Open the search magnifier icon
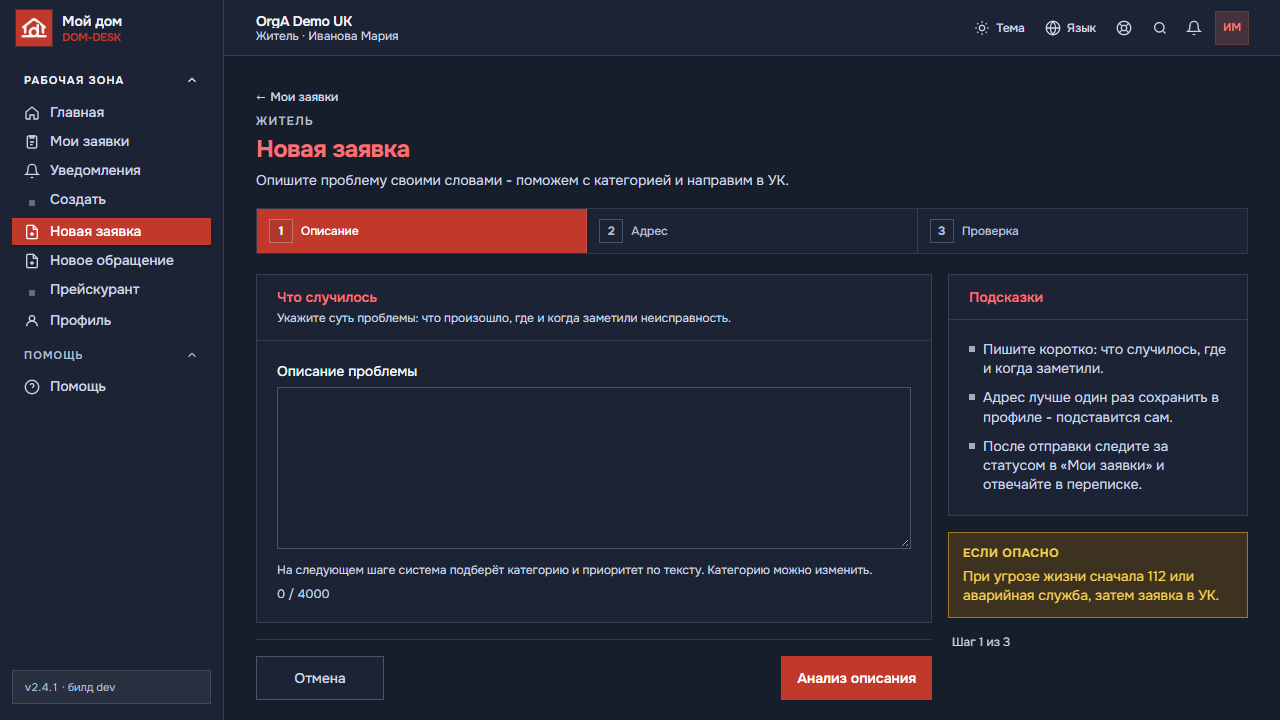 (x=1160, y=28)
